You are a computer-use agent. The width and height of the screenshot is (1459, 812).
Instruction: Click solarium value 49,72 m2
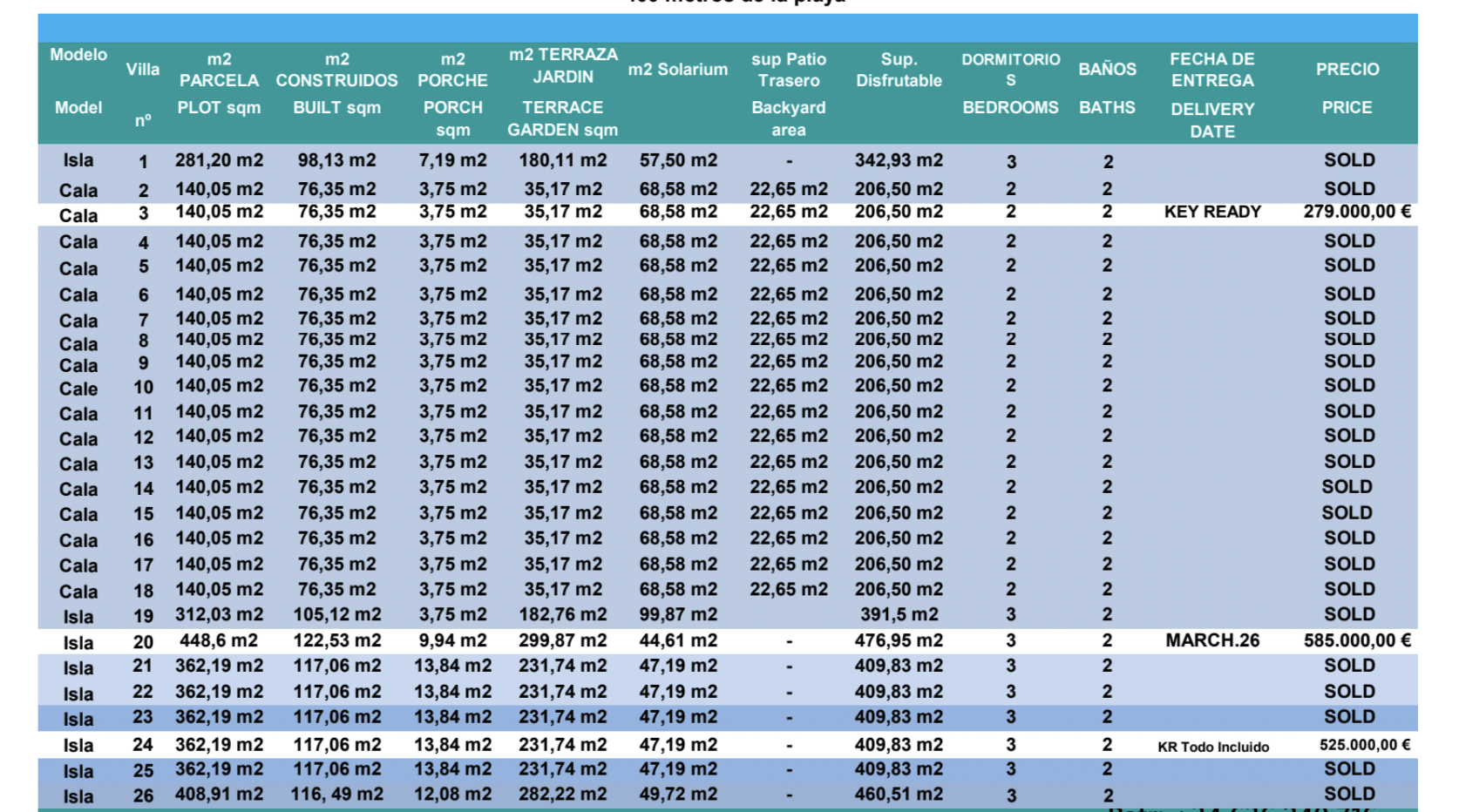[678, 795]
